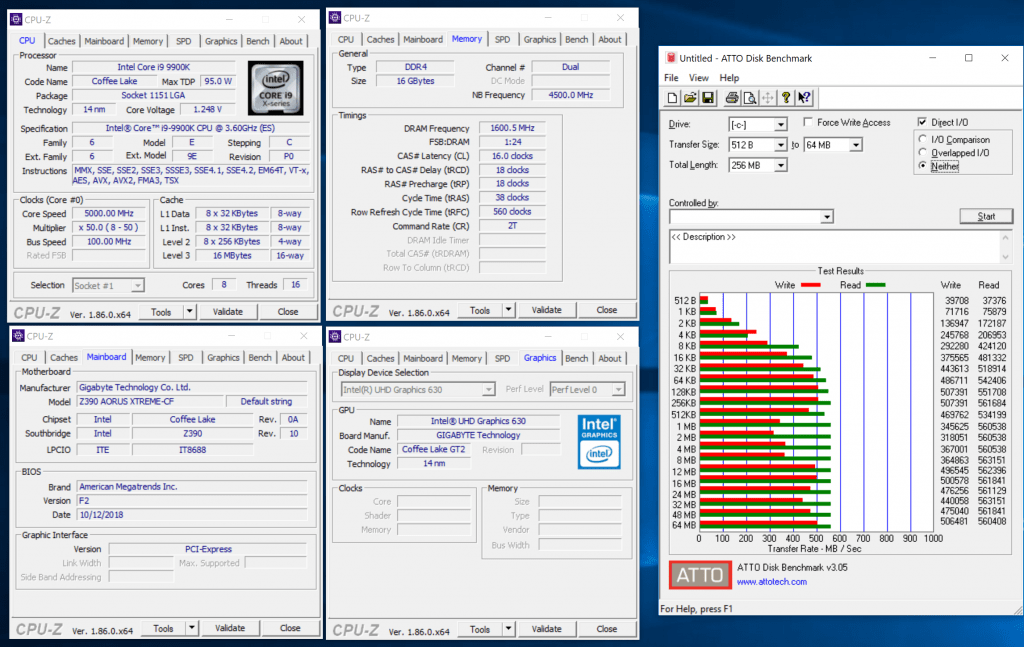Screen dimensions: 1024x647
Task: Click the ATTO Disk Benchmark title bar icon
Action: pos(670,58)
